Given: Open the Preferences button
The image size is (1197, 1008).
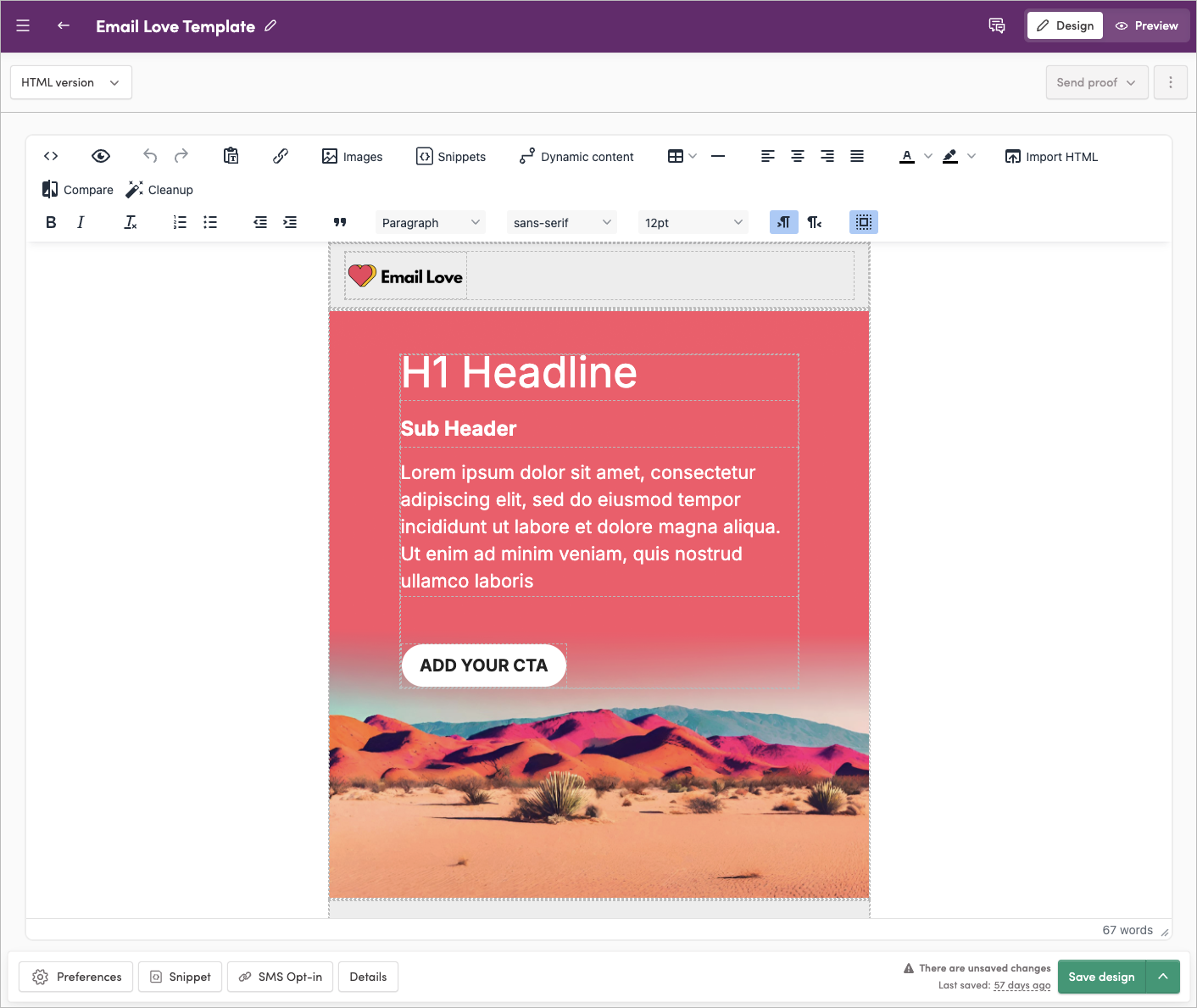Looking at the screenshot, I should point(76,977).
